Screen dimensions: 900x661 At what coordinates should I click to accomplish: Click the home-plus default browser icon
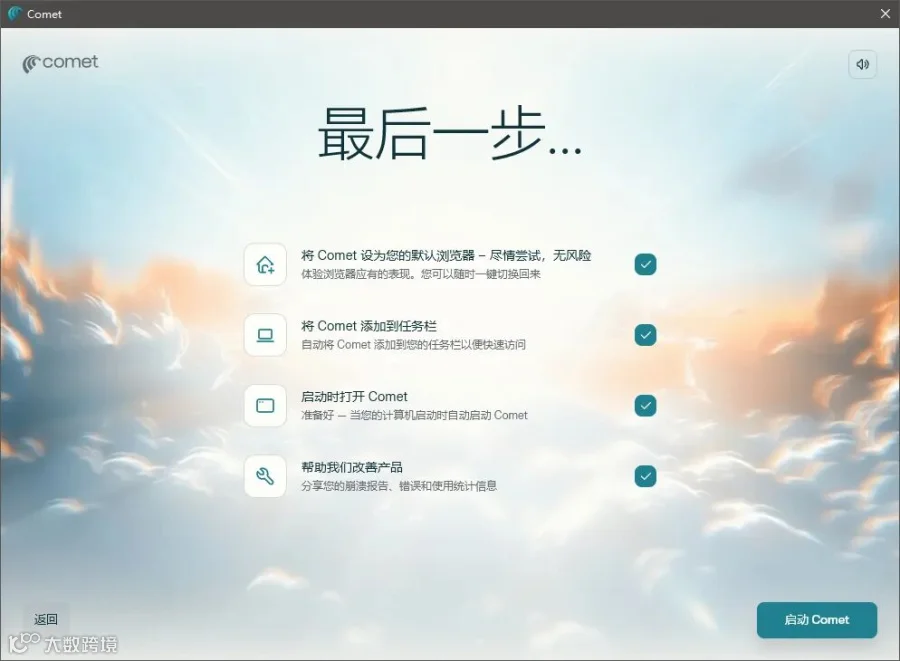(265, 265)
